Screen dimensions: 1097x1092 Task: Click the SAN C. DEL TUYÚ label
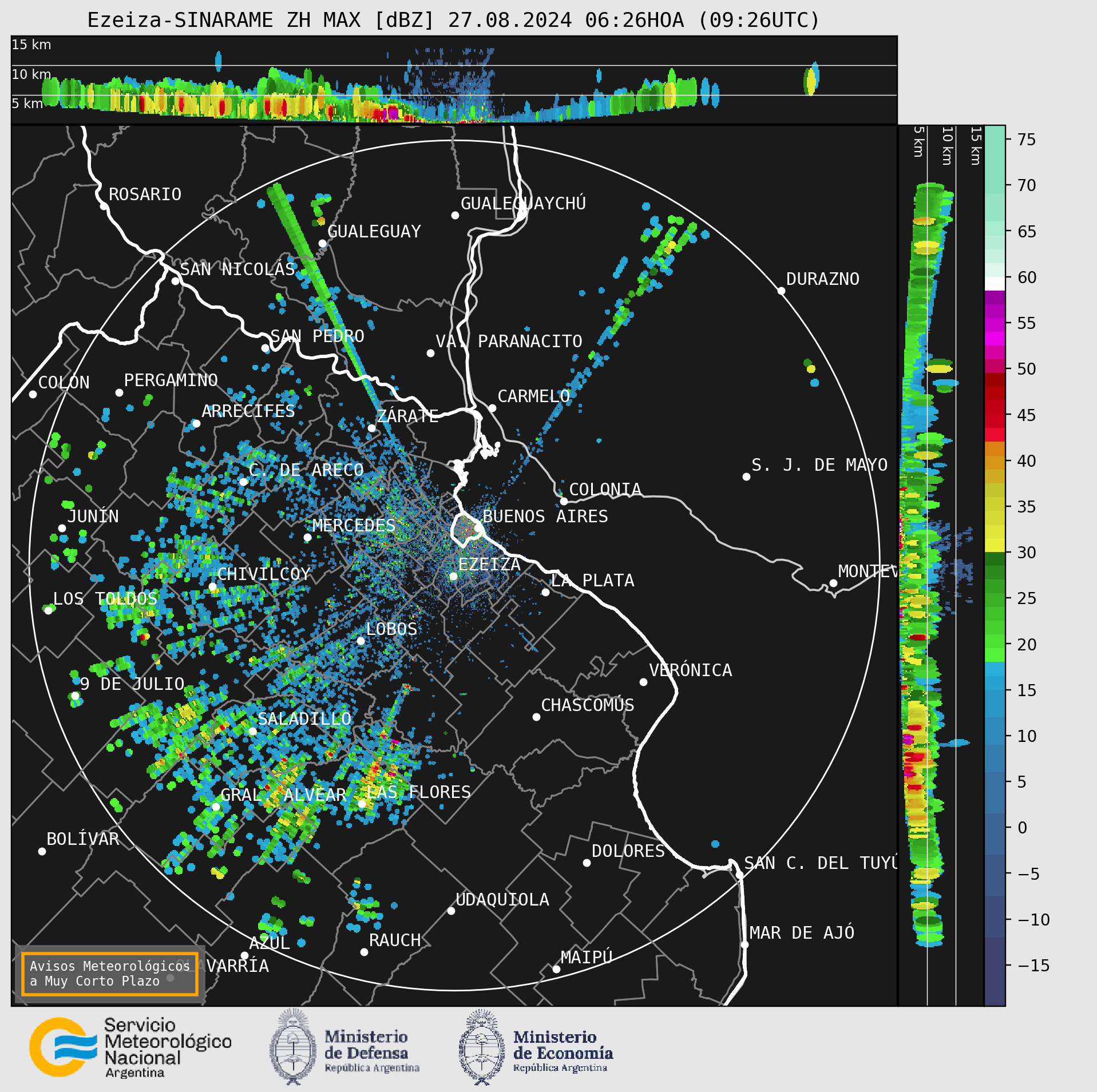821,863
